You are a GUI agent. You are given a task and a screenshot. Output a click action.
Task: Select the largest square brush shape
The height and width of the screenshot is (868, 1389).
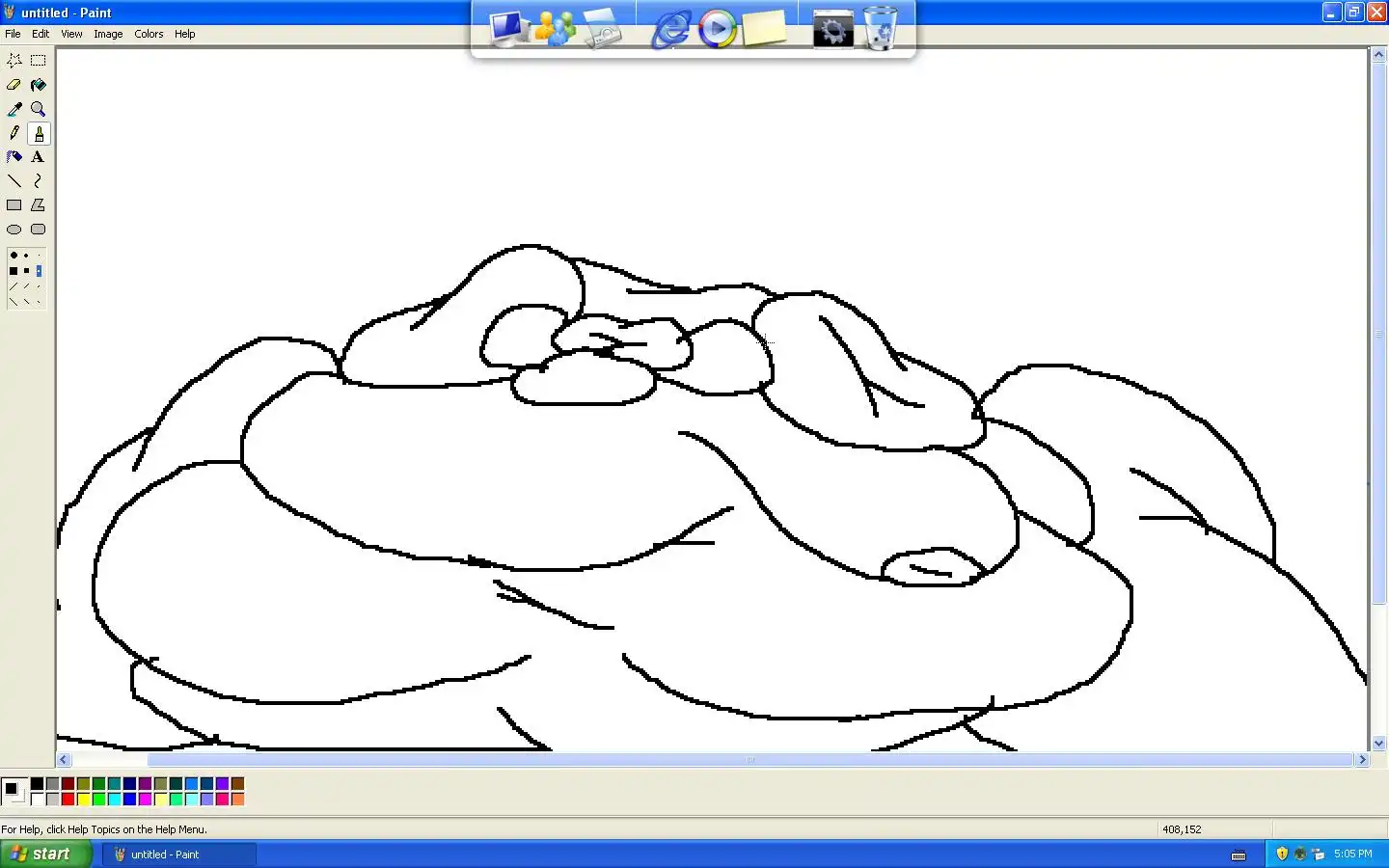point(14,271)
